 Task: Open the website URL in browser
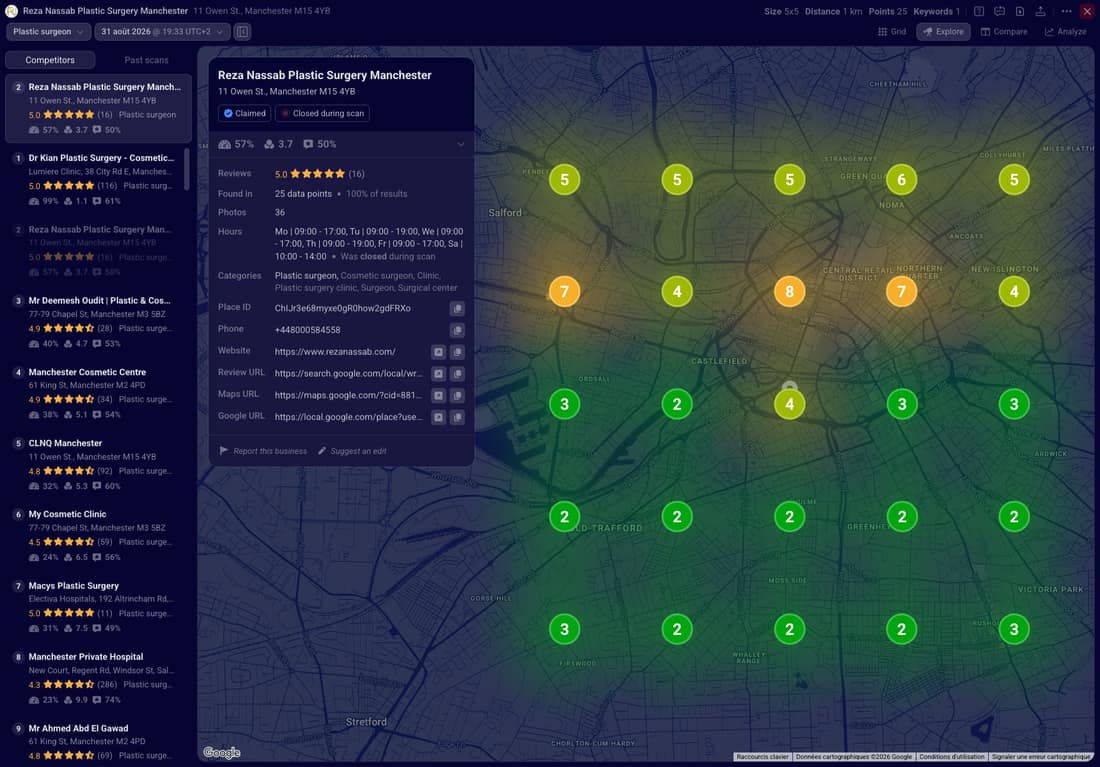438,352
